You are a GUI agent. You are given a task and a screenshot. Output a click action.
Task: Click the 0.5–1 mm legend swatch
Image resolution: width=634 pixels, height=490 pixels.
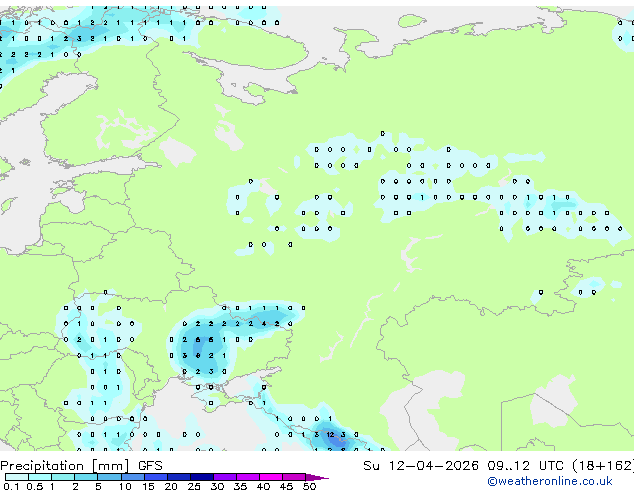click(40, 477)
